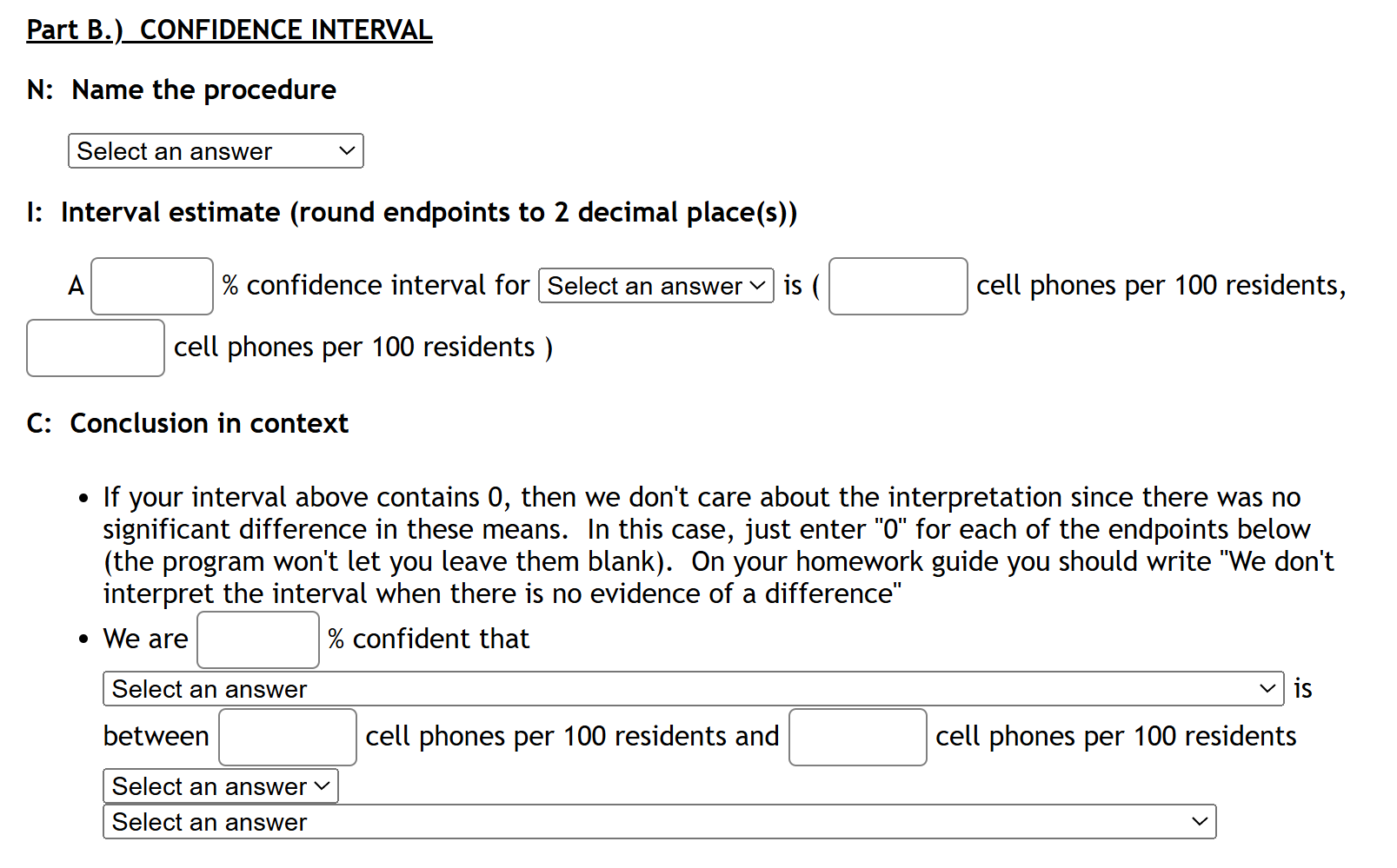Click the chevron of the dropdown preceding 'is'

pos(1267,689)
